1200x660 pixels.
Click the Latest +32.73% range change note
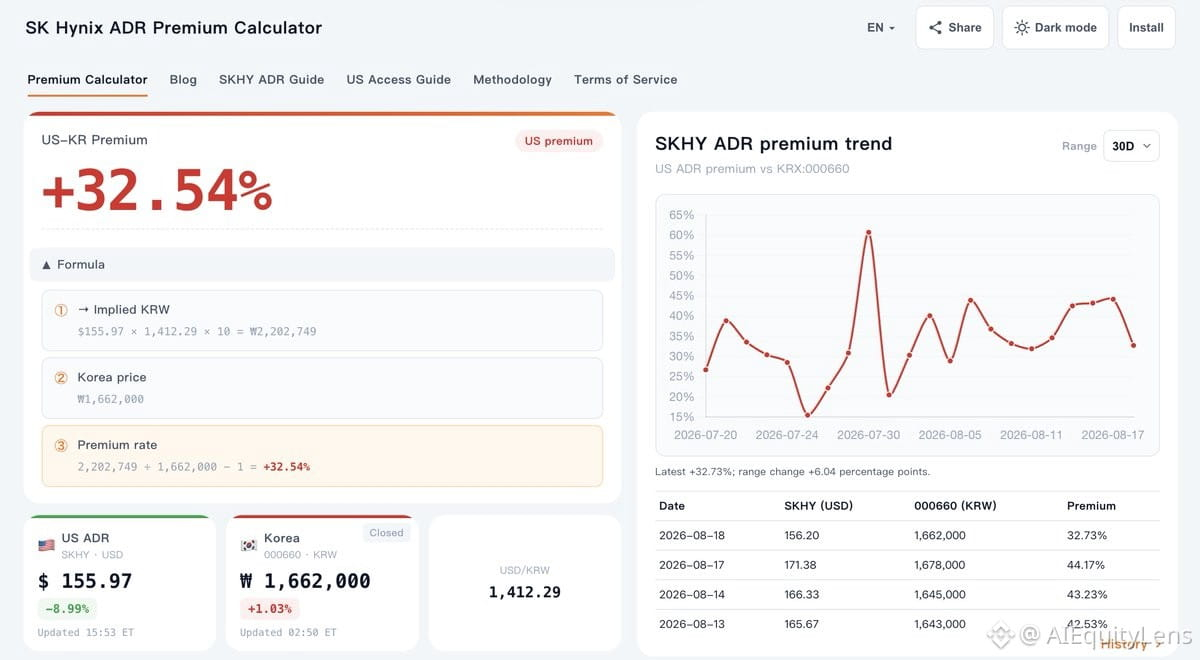pos(792,472)
